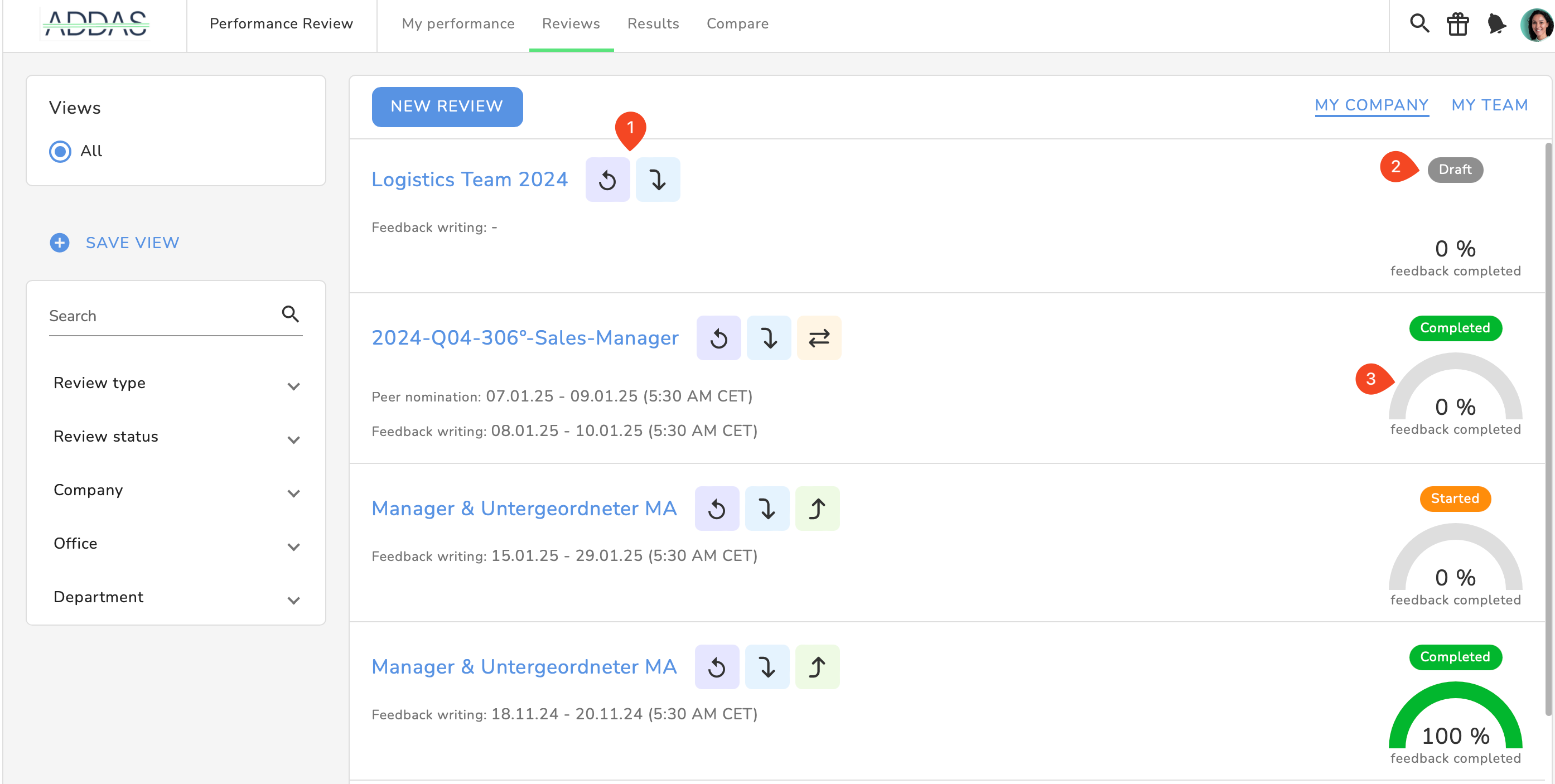This screenshot has height=784, width=1555.
Task: Click into the sidebar Search input field
Action: (160, 316)
